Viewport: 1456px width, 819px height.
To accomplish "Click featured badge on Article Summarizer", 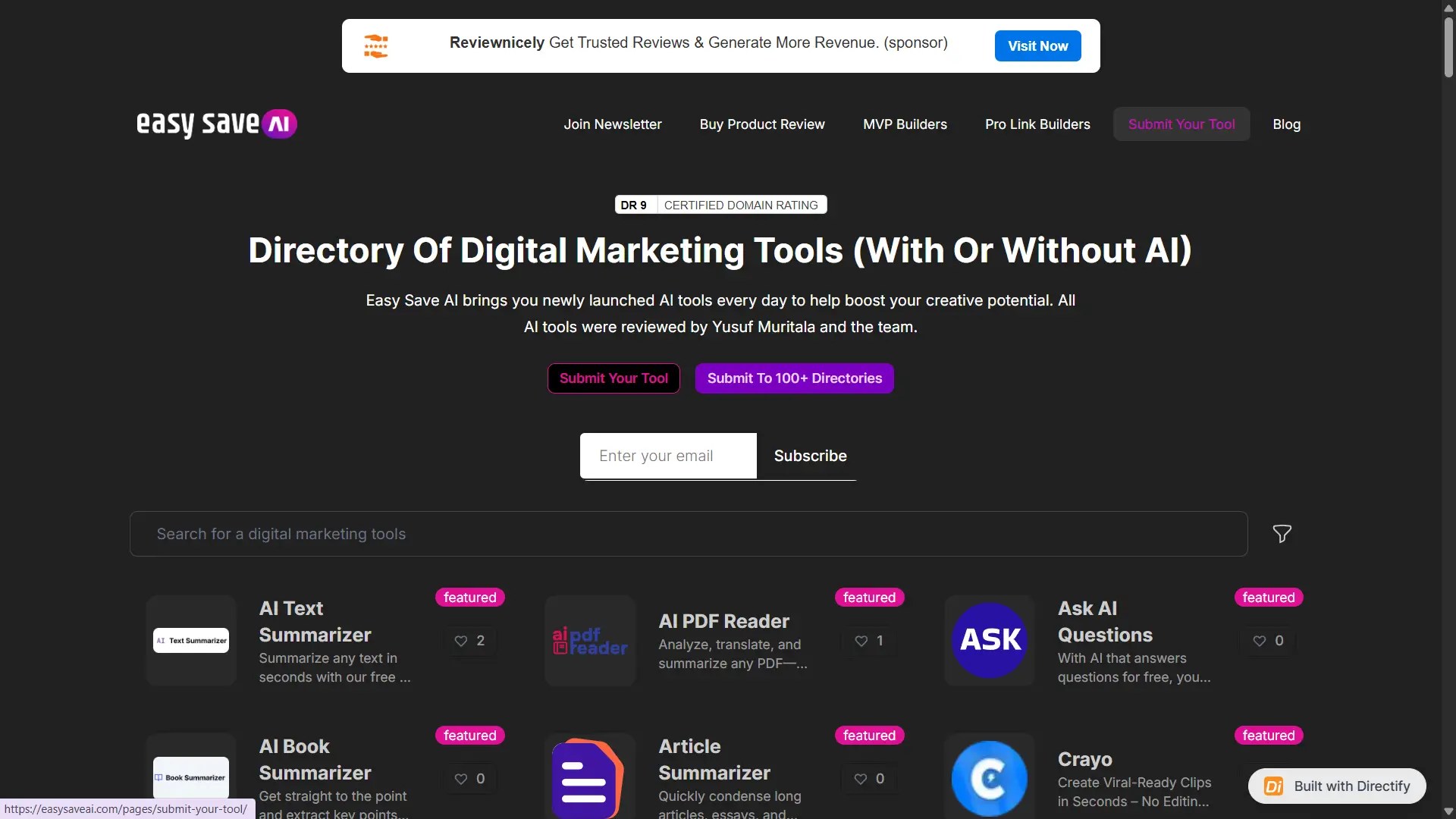I will [x=869, y=736].
